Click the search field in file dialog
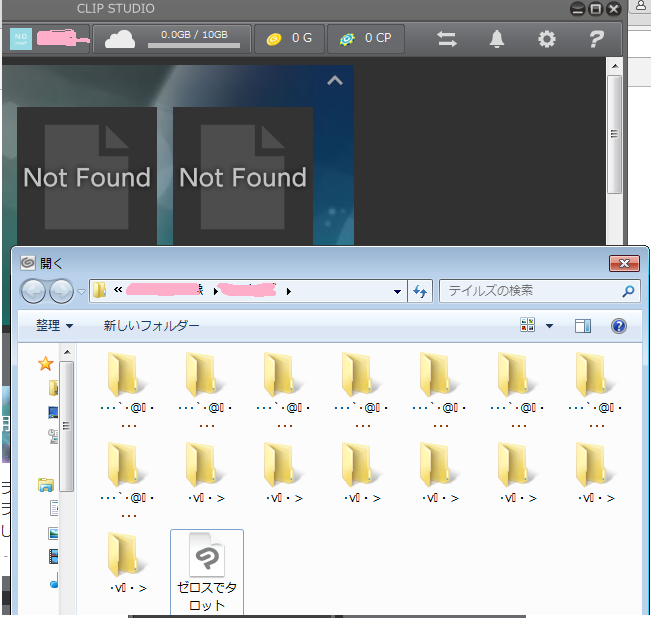Screen dimensions: 651x618 (530, 291)
